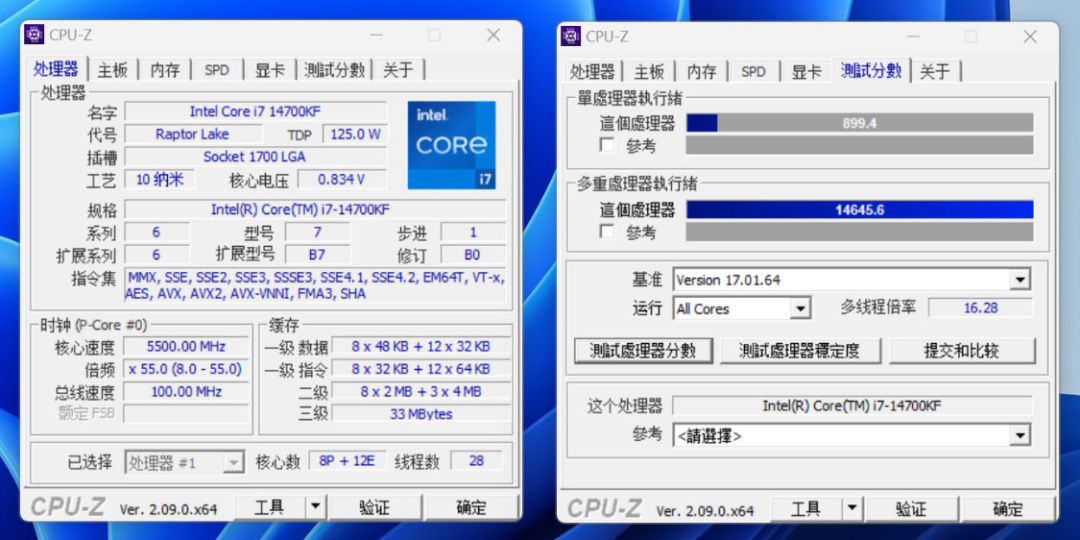The height and width of the screenshot is (540, 1080).
Task: Enable multi-thread 參考 checkbox
Action: (x=606, y=231)
